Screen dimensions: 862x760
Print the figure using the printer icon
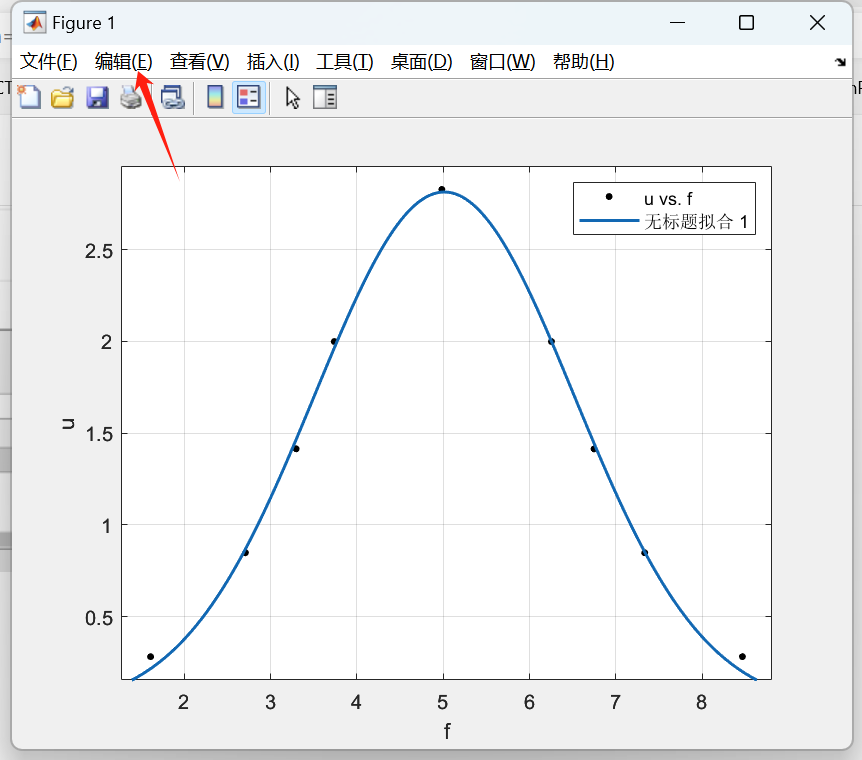coord(131,97)
